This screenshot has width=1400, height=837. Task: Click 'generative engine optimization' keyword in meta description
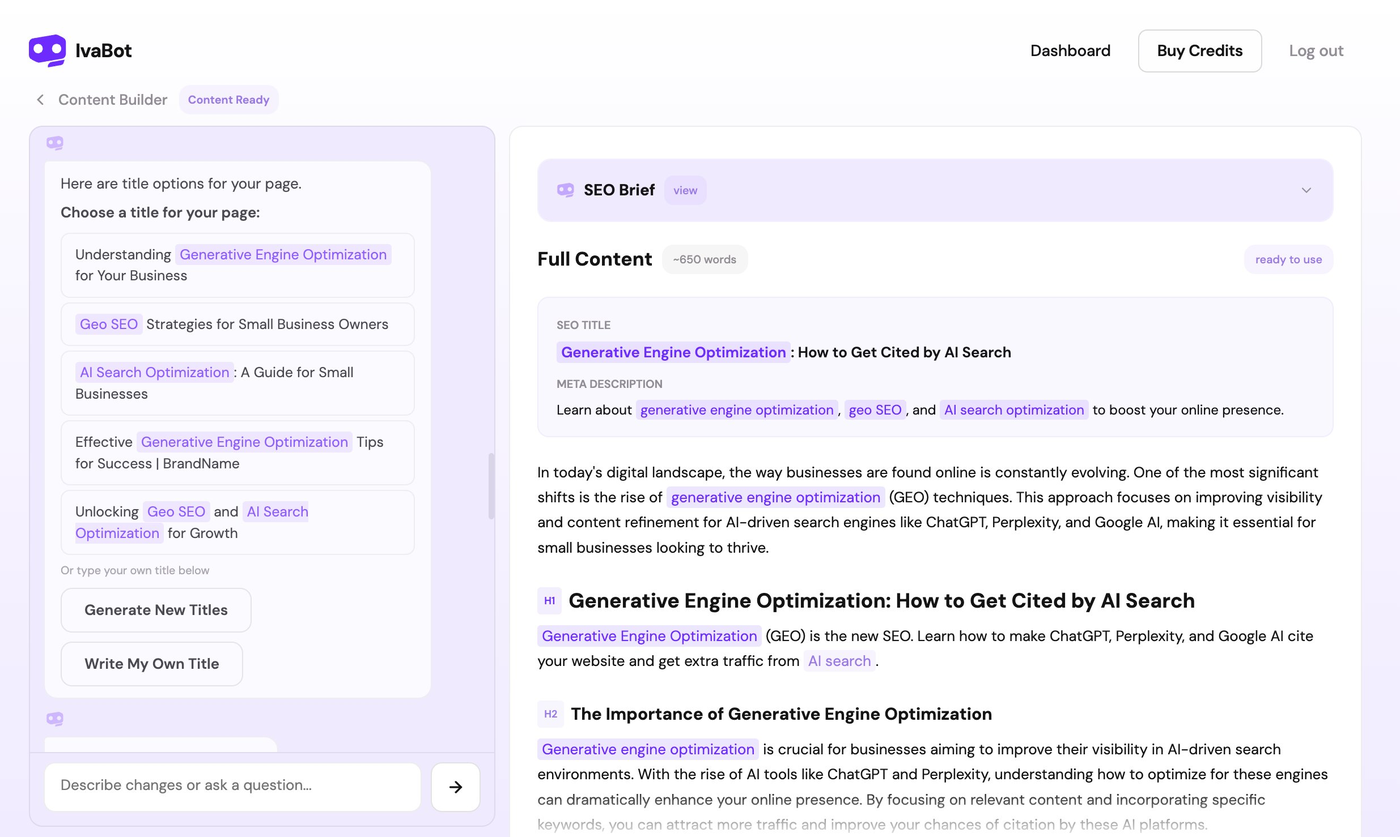pyautogui.click(x=737, y=410)
